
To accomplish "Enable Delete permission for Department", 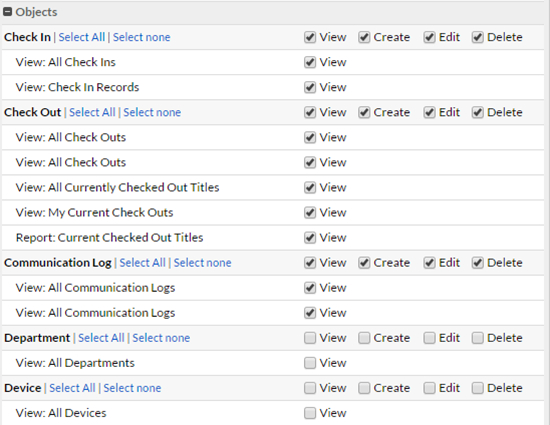I will (478, 338).
